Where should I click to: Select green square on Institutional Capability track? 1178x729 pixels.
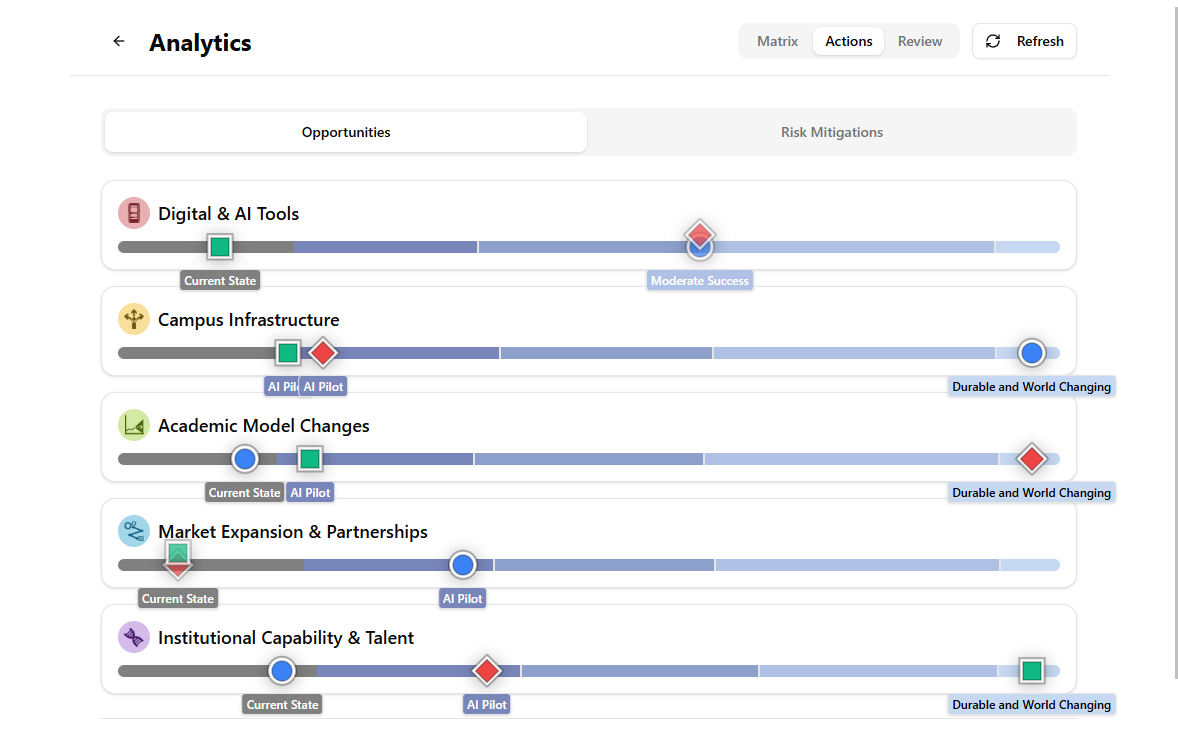pos(1032,670)
